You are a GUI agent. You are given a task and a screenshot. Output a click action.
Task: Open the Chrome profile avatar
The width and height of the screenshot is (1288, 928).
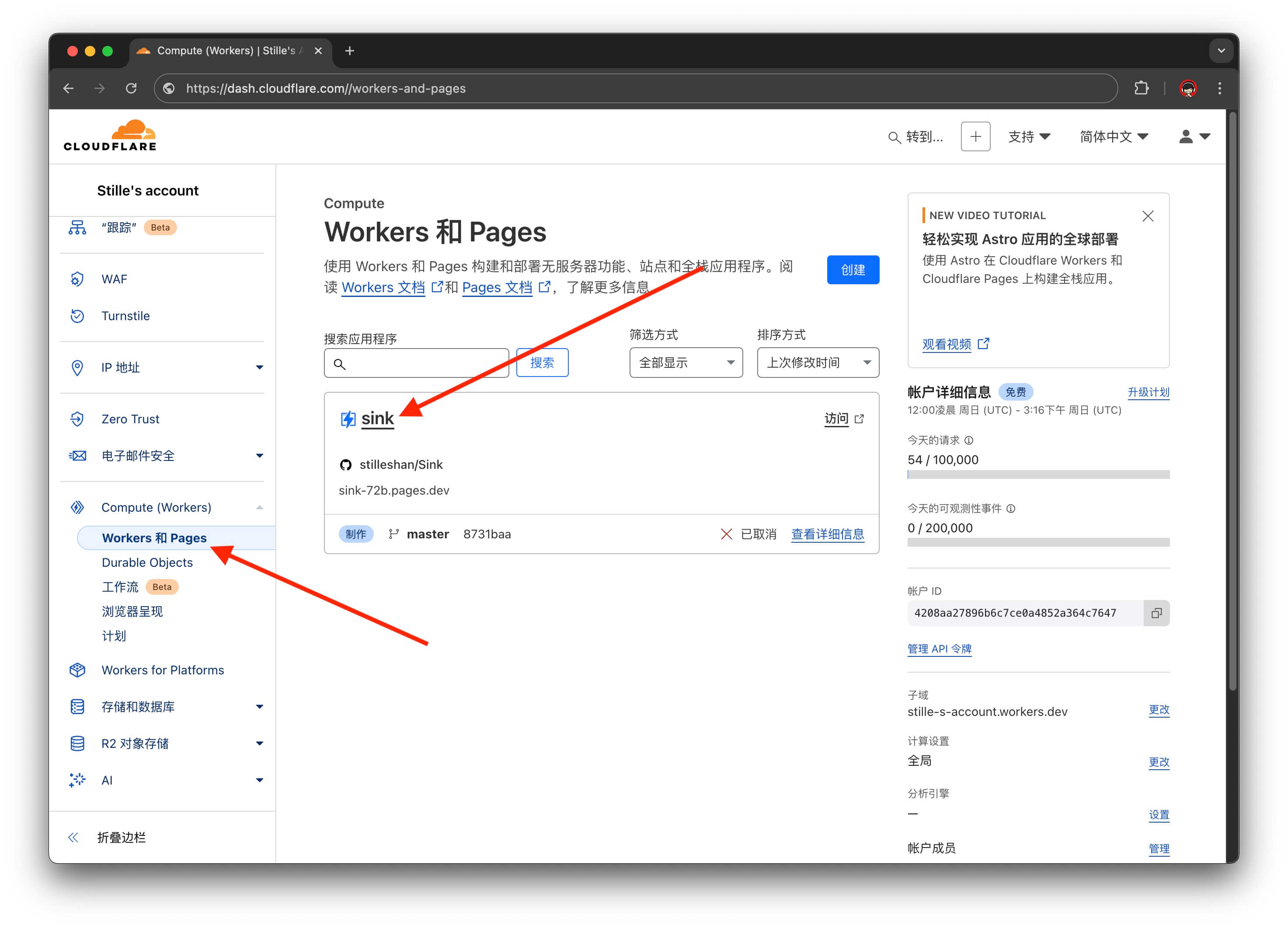[x=1188, y=89]
